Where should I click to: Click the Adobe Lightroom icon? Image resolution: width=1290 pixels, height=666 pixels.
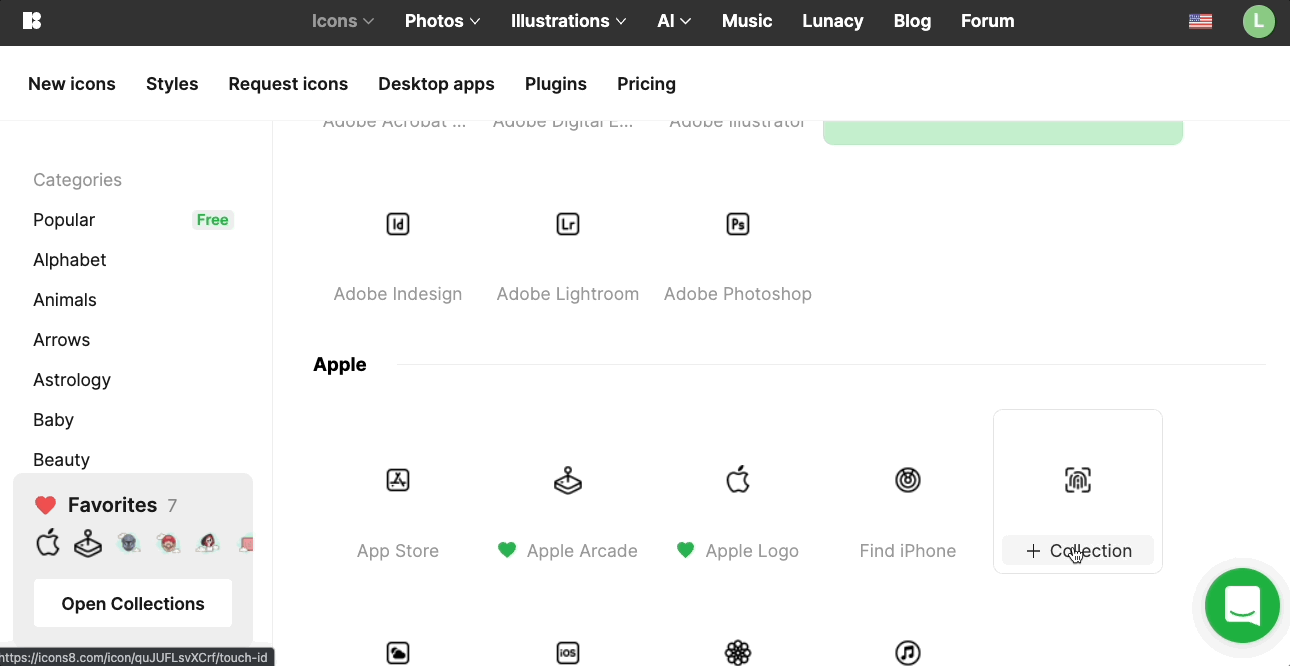pyautogui.click(x=568, y=225)
